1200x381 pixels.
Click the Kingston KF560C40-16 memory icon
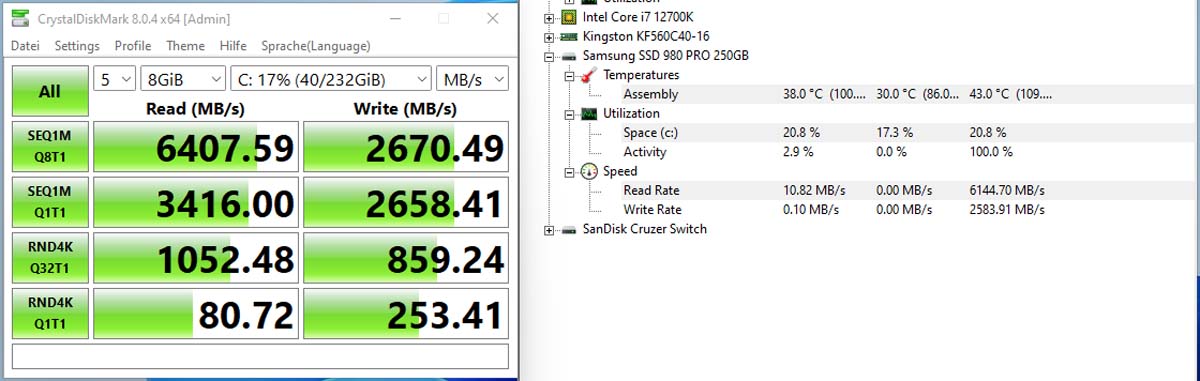(568, 36)
